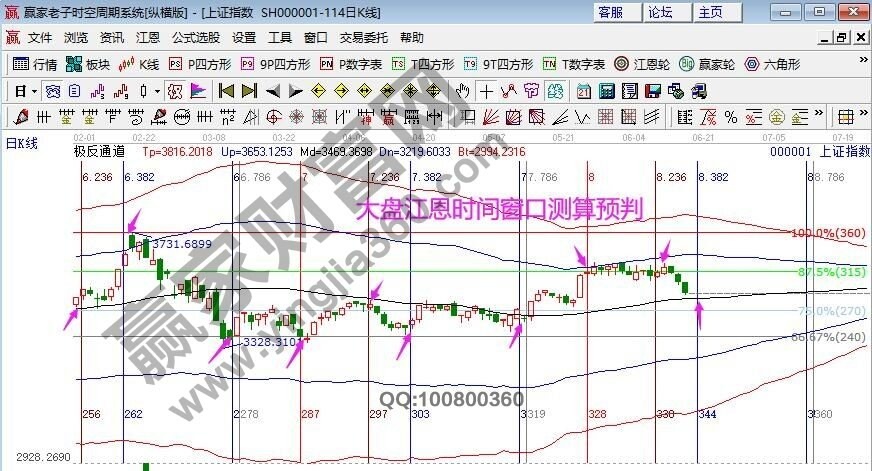The width and height of the screenshot is (872, 471).
Task: Open the candlestick style dropdown arrow
Action: click(157, 91)
